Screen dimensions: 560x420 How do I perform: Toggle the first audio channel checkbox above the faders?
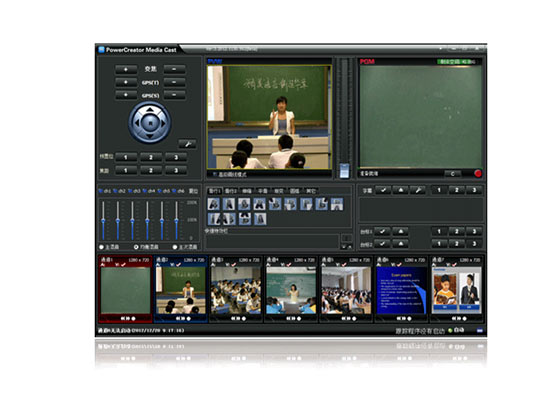[x=100, y=191]
